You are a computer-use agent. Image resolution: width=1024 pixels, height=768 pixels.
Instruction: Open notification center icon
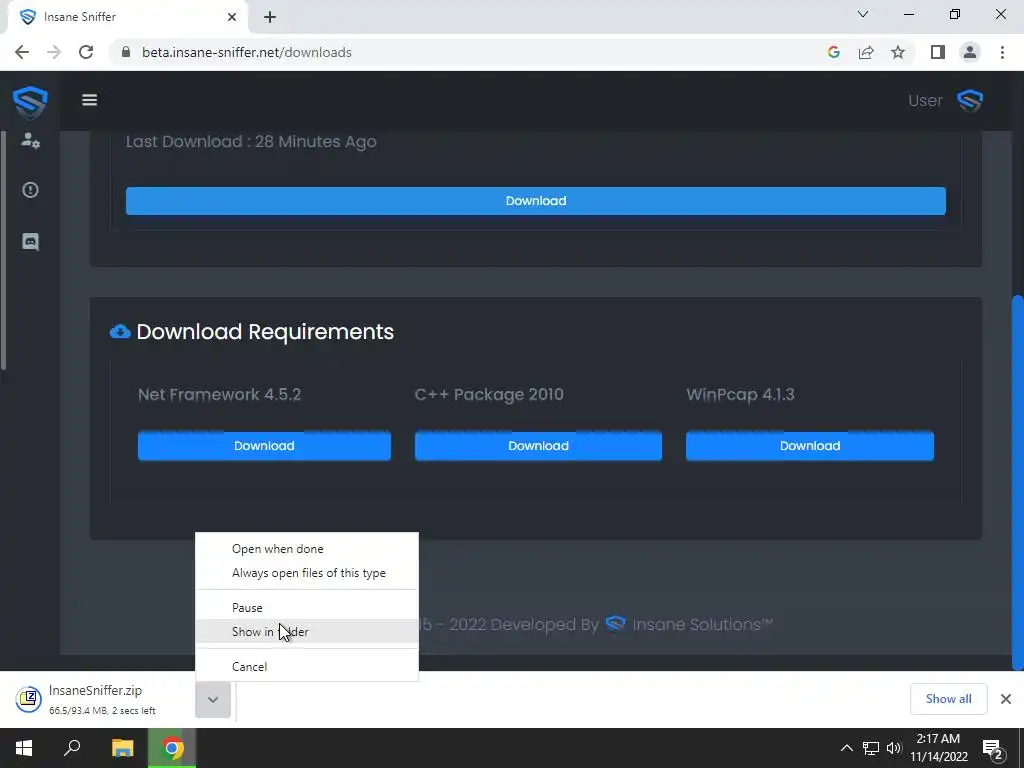(993, 748)
